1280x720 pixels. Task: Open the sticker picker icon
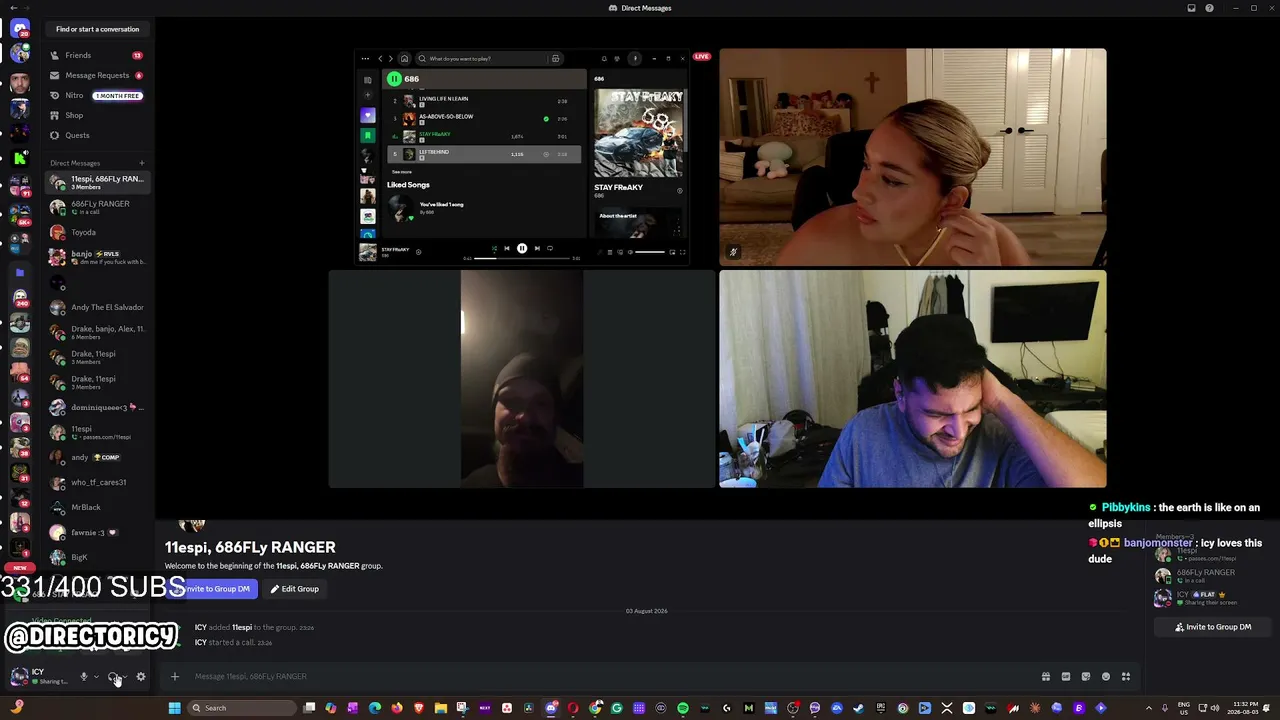coord(1086,676)
